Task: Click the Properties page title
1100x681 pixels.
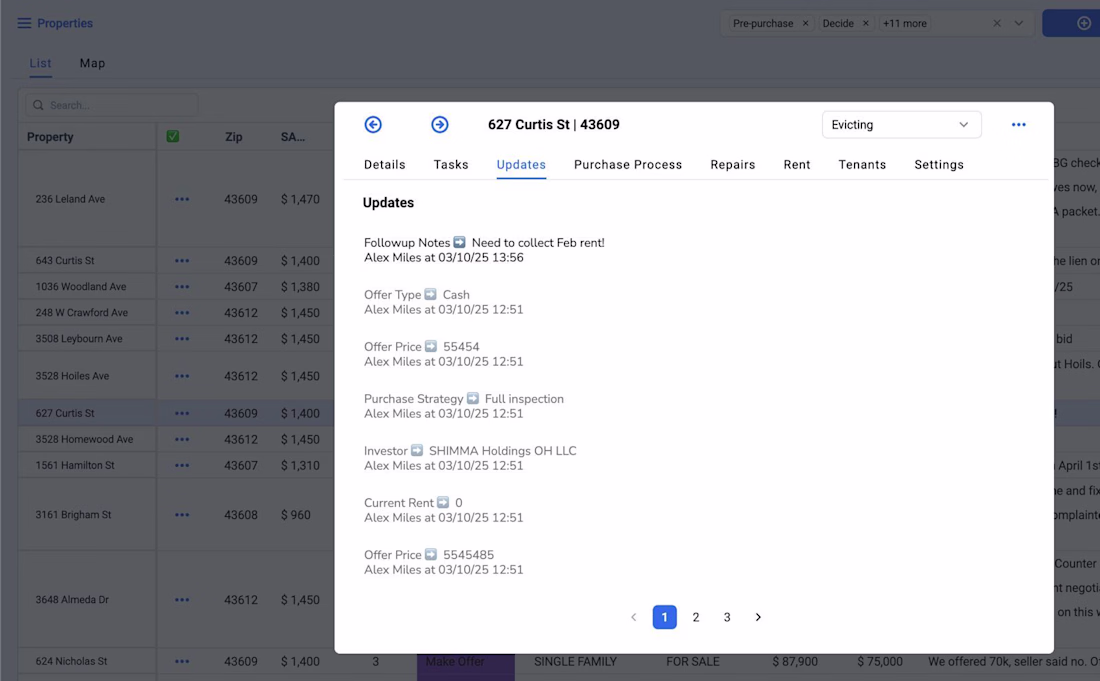Action: (65, 23)
